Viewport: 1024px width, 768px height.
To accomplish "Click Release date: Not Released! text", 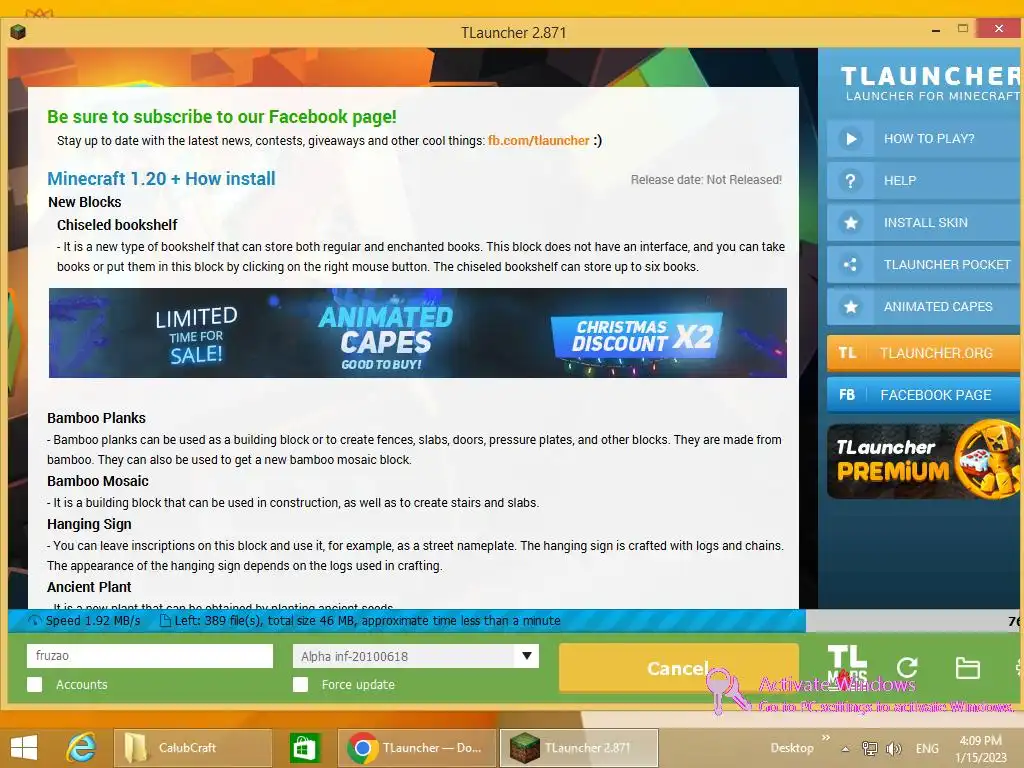I will tap(706, 180).
